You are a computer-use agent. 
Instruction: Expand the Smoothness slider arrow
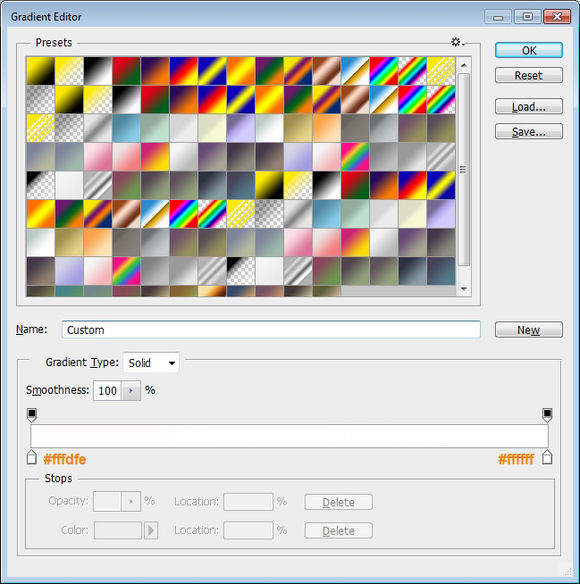pyautogui.click(x=131, y=390)
